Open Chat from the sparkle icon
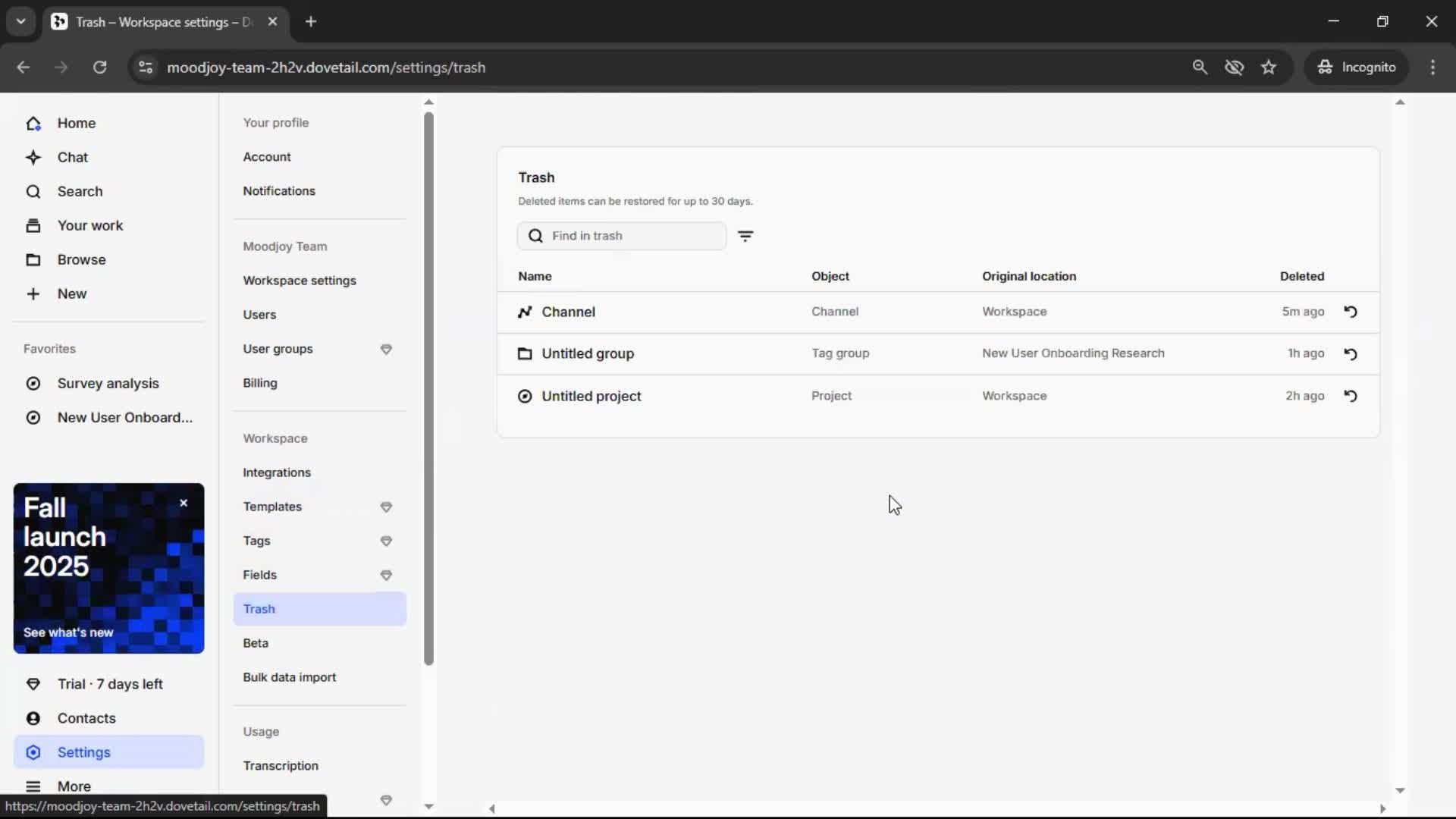This screenshot has width=1456, height=819. tap(33, 158)
